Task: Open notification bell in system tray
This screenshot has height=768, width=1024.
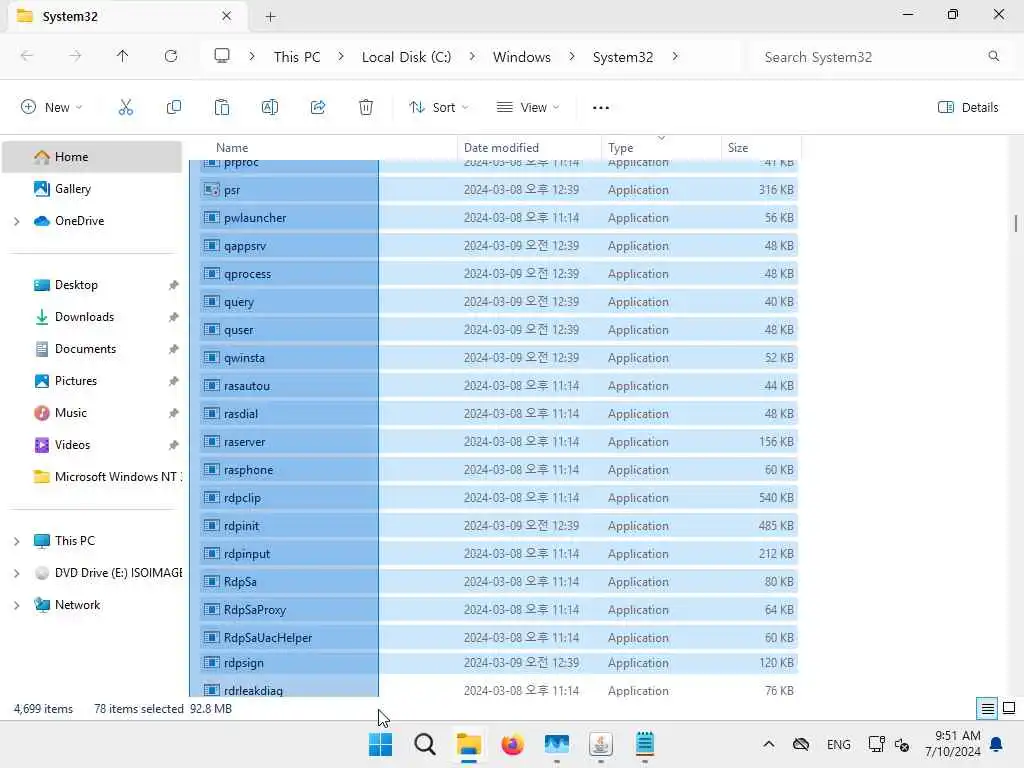Action: coord(997,744)
